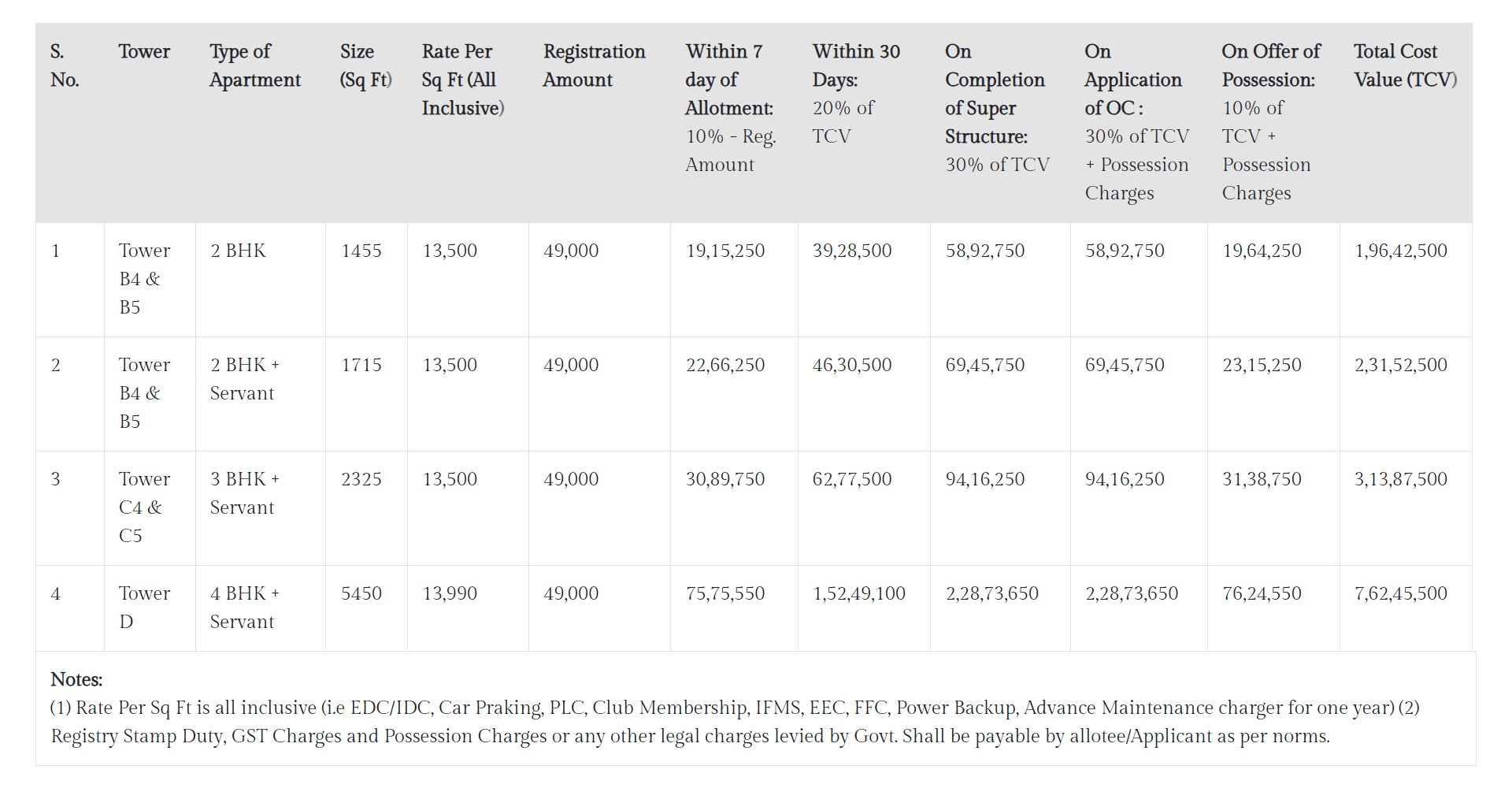Select the 1715 size cell
Screen dimensions: 1512x788
click(361, 365)
